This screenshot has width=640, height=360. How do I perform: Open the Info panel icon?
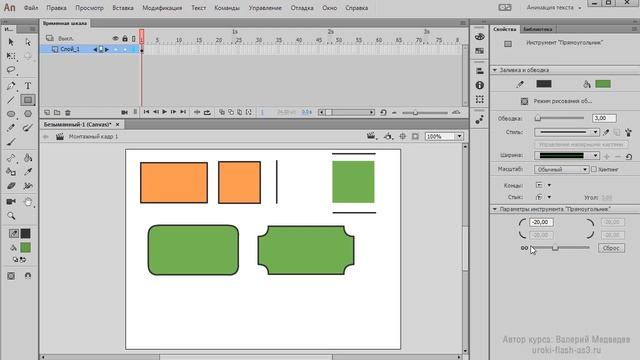[x=480, y=85]
